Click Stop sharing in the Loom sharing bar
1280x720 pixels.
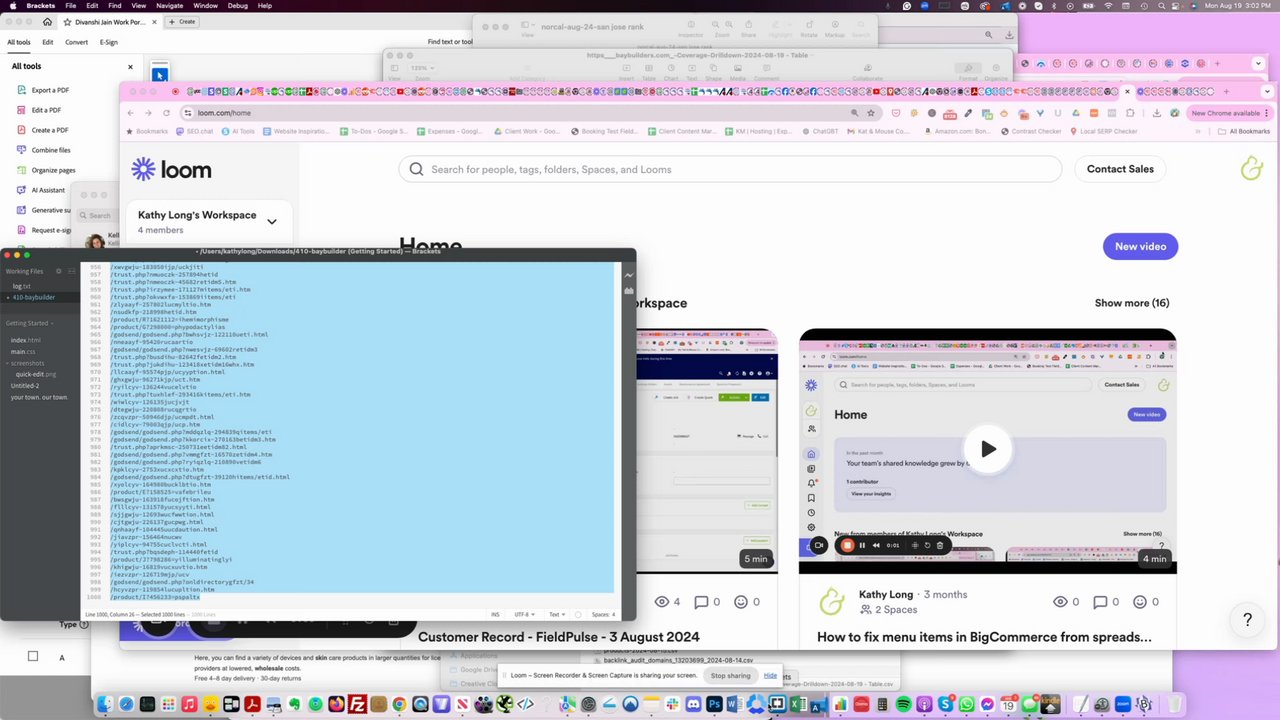coord(730,675)
